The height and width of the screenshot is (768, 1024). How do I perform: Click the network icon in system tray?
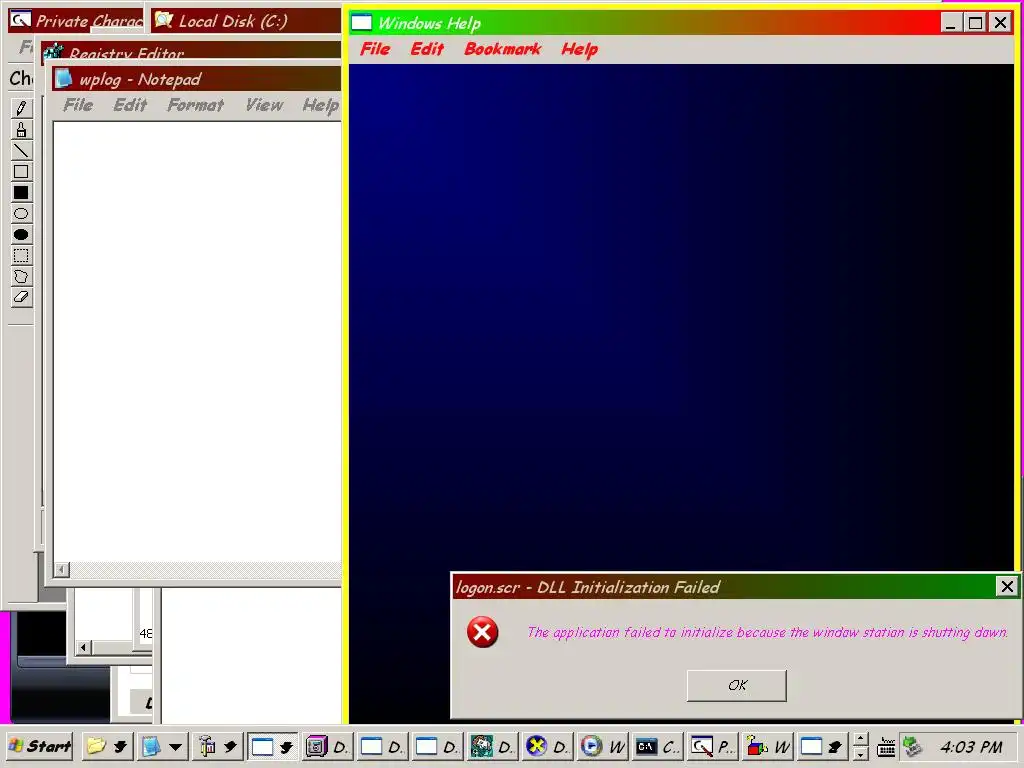pyautogui.click(x=912, y=746)
